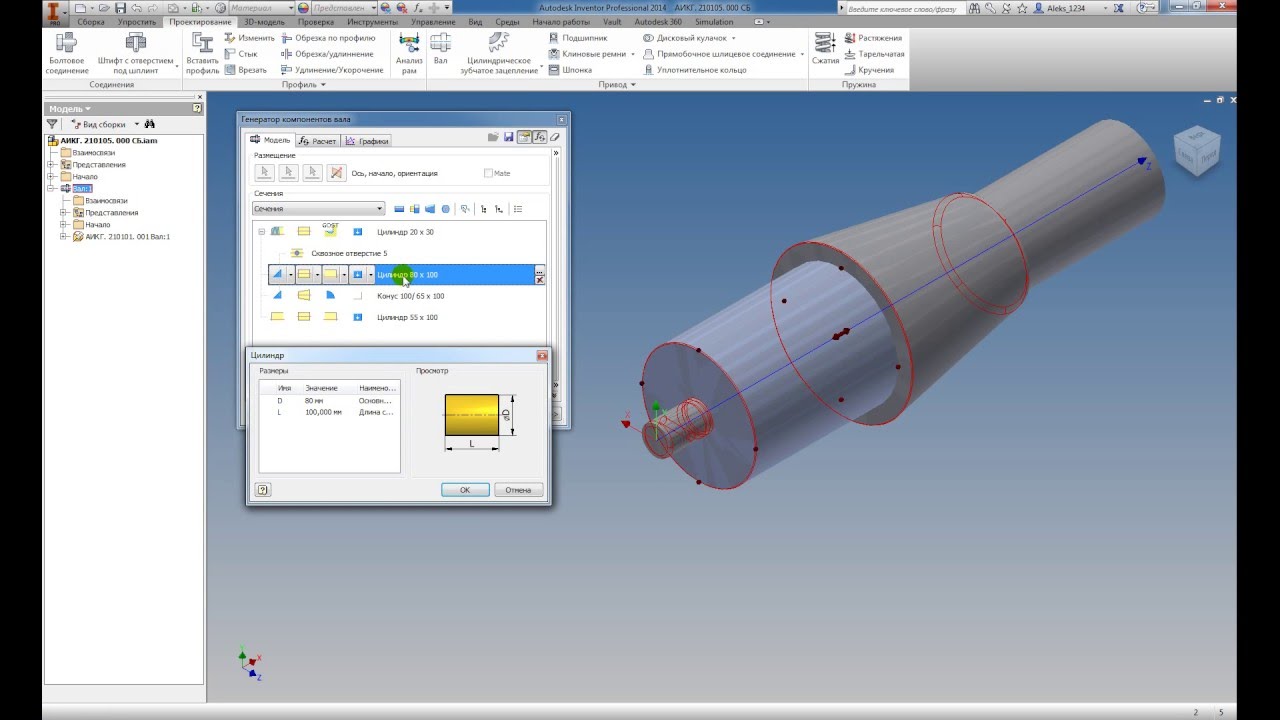
Task: Select the Кручения spring tool
Action: click(869, 70)
